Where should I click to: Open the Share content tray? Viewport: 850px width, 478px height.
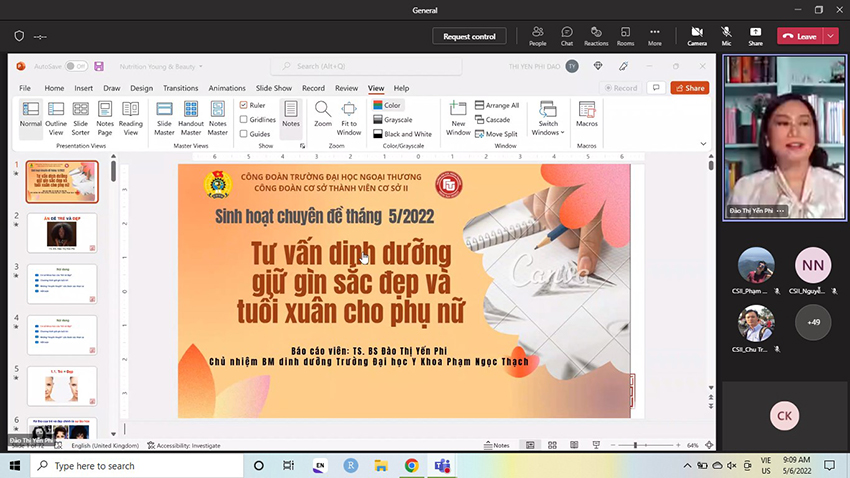click(x=755, y=36)
